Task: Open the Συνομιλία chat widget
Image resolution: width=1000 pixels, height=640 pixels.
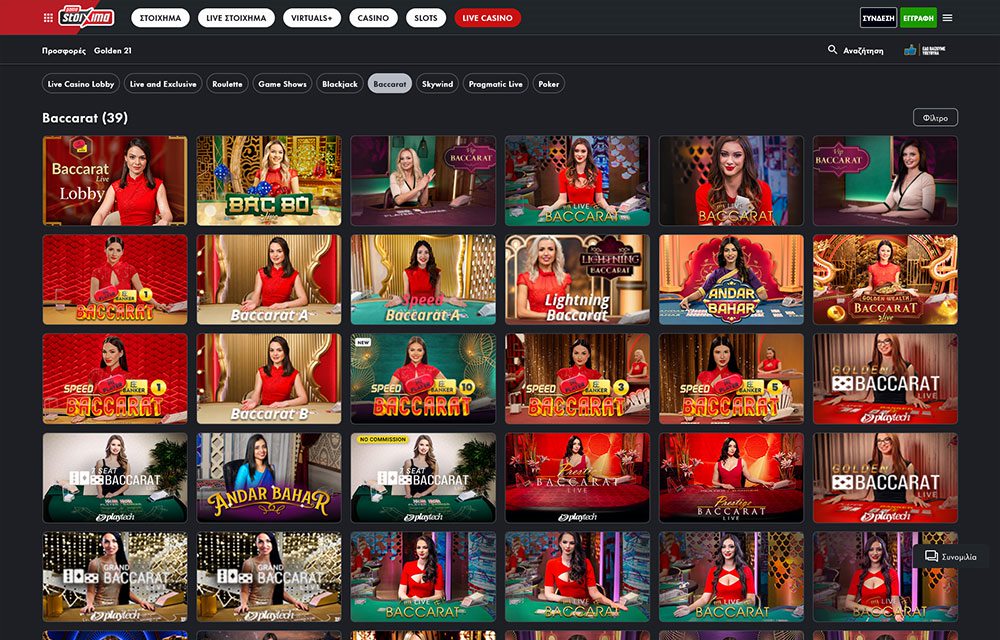Action: 950,556
